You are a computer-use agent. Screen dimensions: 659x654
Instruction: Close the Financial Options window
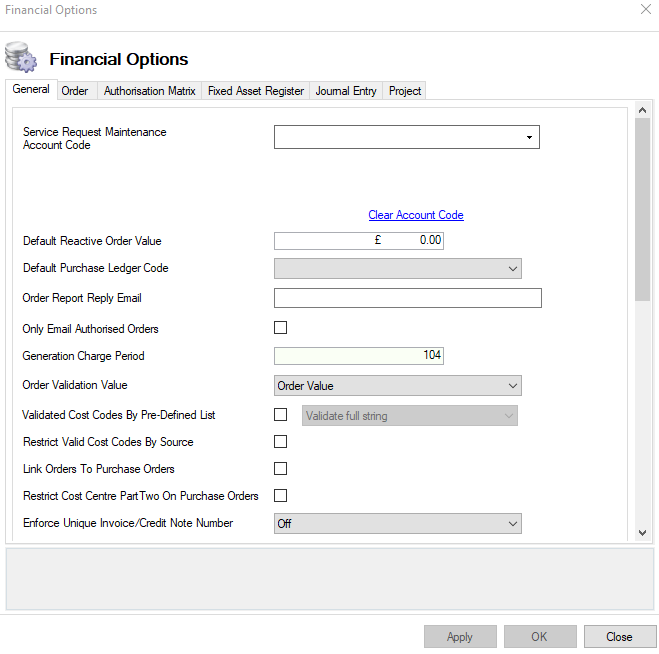coord(644,10)
